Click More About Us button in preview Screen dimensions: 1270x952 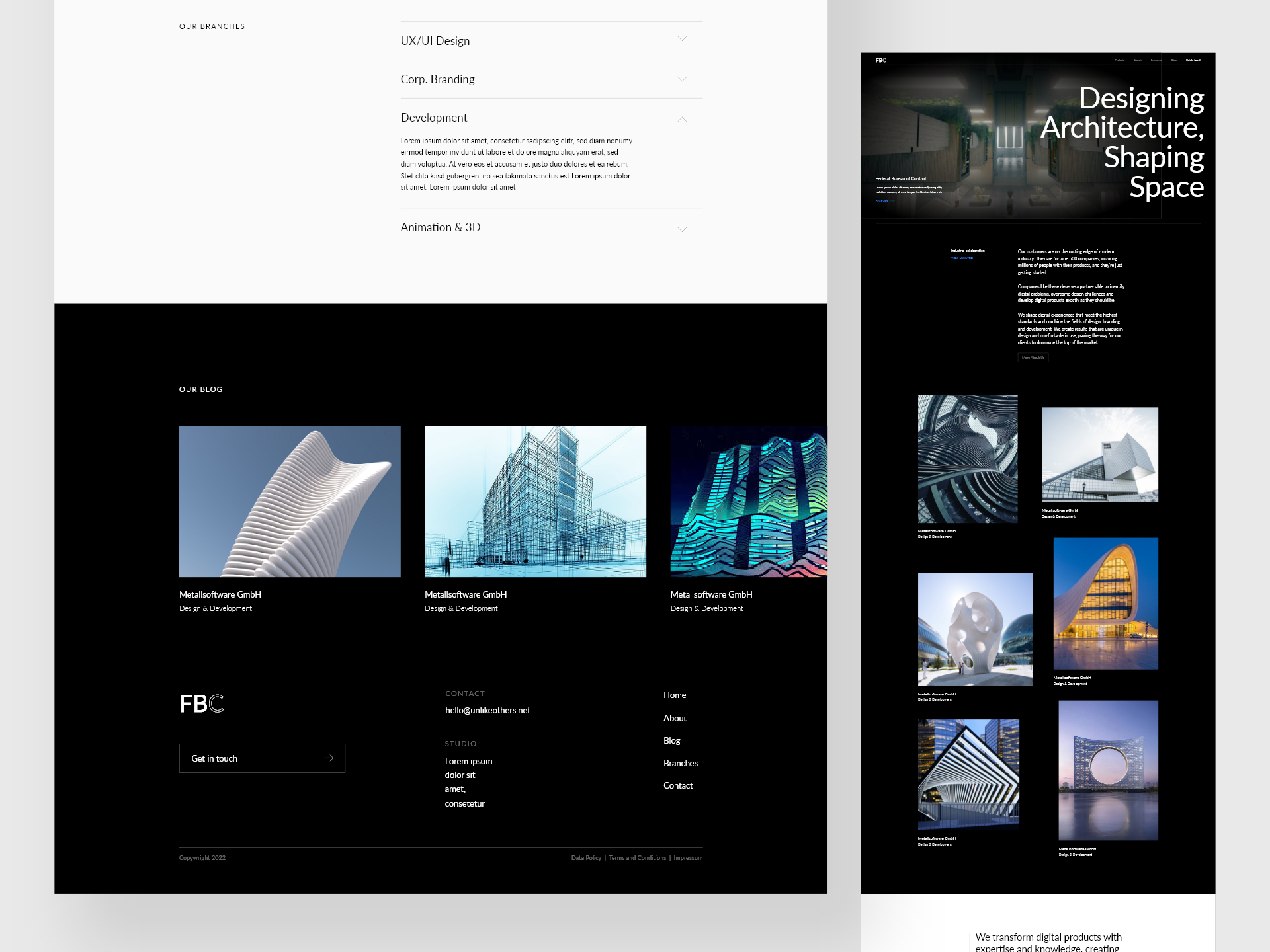coord(1033,358)
